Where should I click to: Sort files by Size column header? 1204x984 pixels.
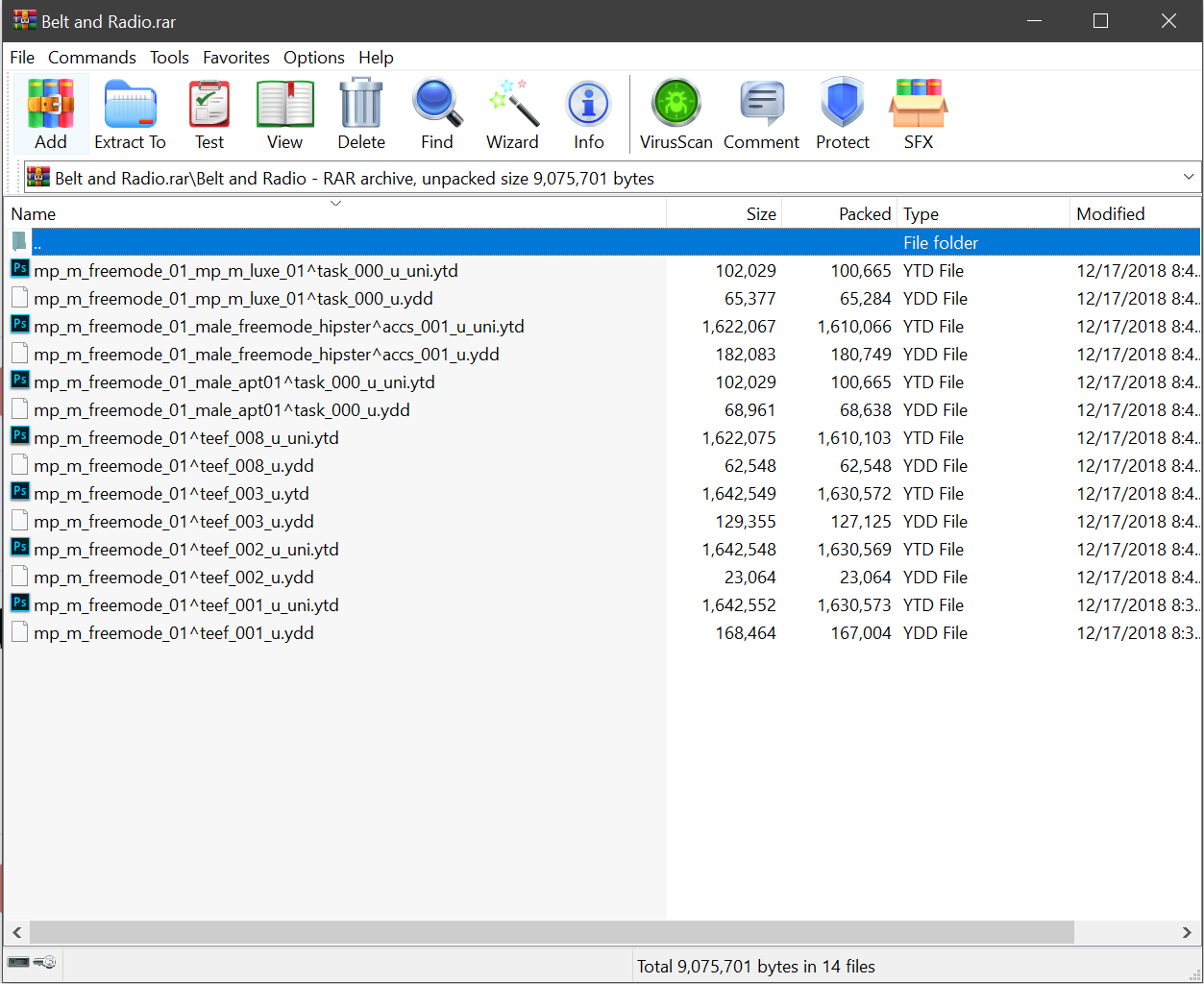tap(760, 214)
